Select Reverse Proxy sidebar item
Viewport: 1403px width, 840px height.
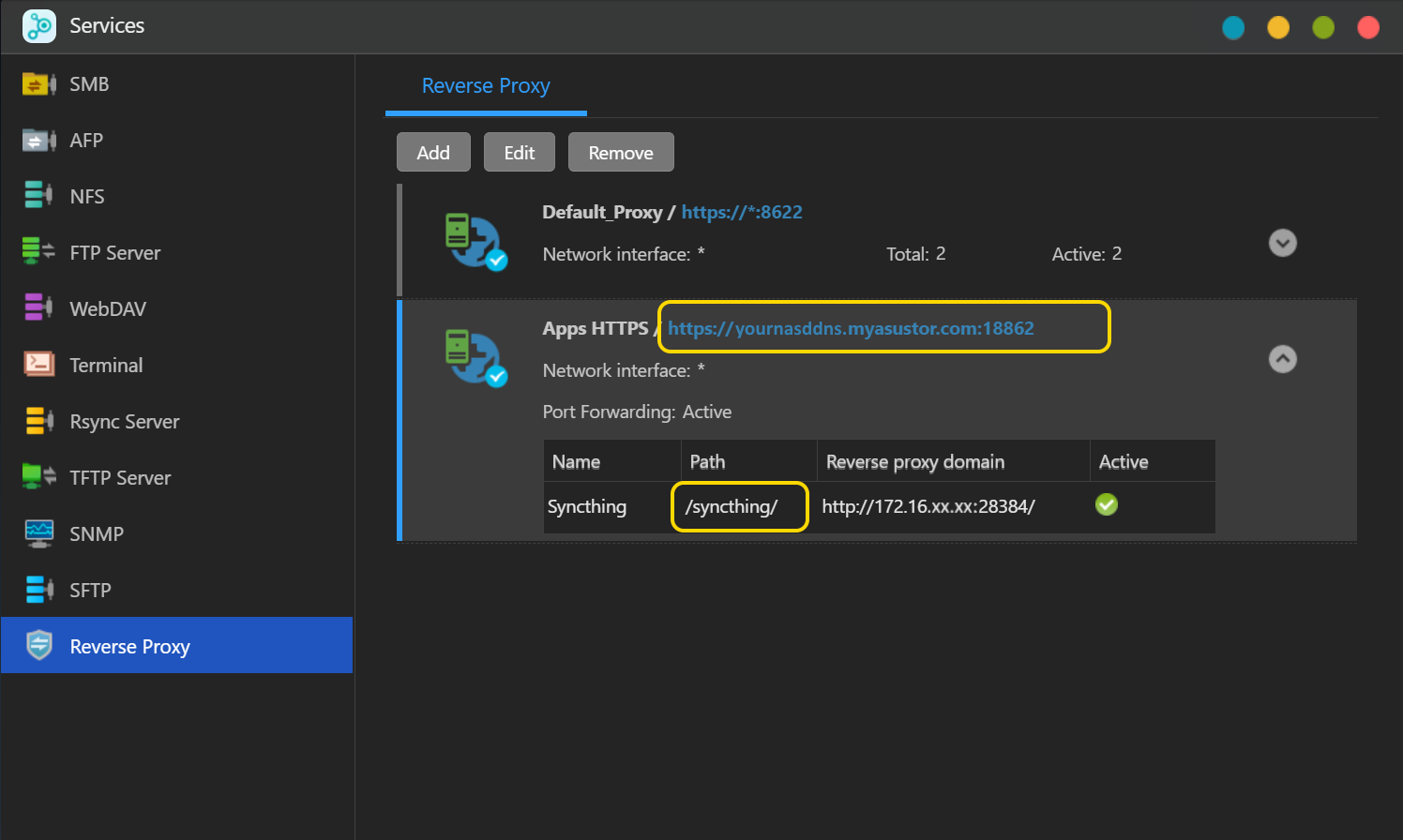point(176,645)
